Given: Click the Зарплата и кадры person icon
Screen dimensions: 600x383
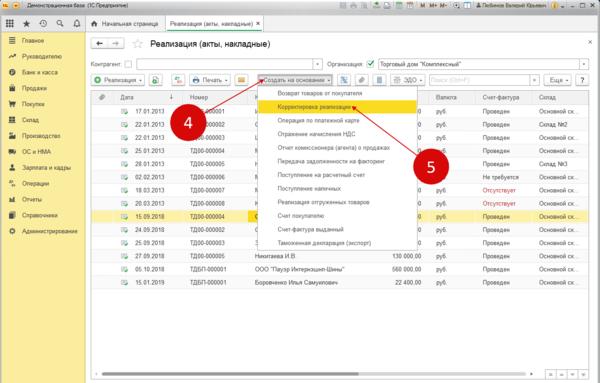Looking at the screenshot, I should (x=12, y=168).
